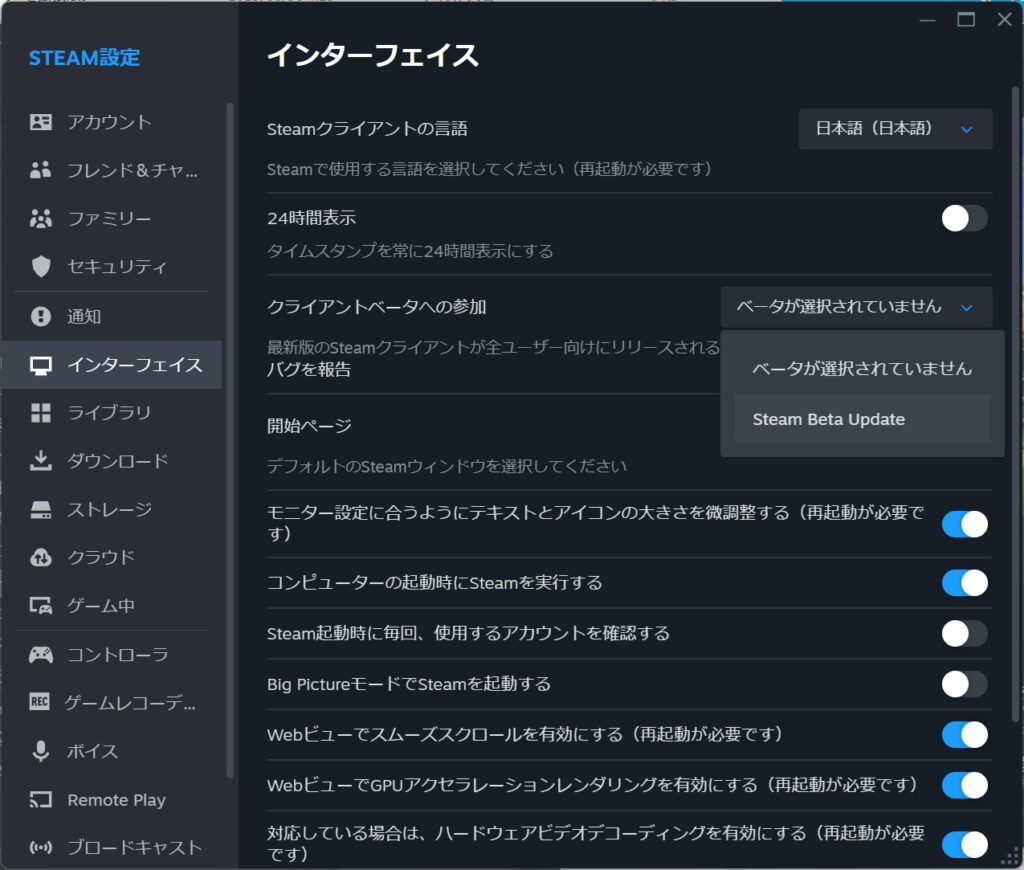Image resolution: width=1024 pixels, height=870 pixels.
Task: Open ダウンロード settings
Action: click(112, 461)
